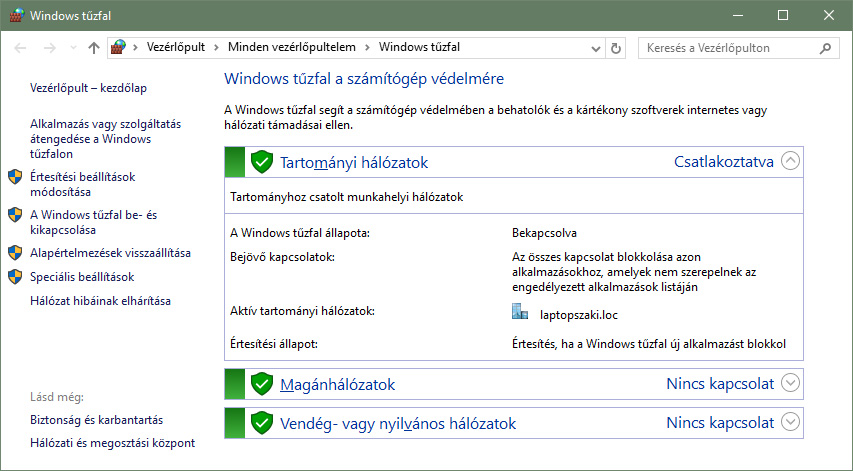Go up one level with the up arrow
853x471 pixels.
pos(94,47)
